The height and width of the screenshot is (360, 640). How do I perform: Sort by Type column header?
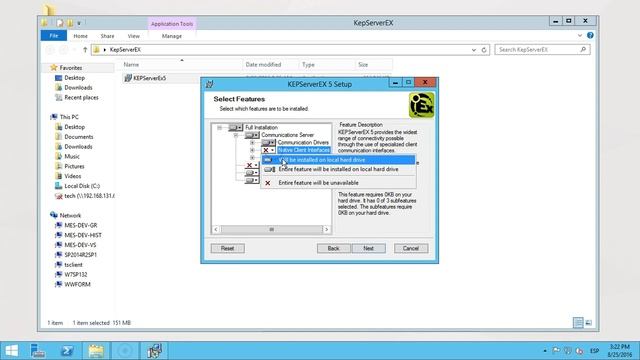tap(308, 64)
